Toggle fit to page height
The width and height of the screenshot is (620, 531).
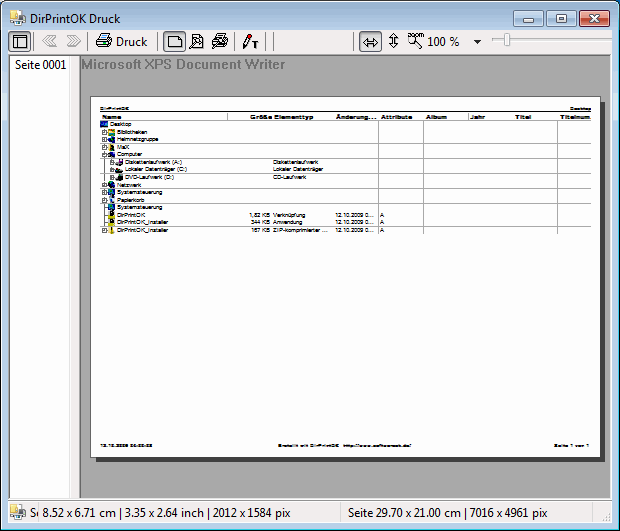[x=393, y=41]
